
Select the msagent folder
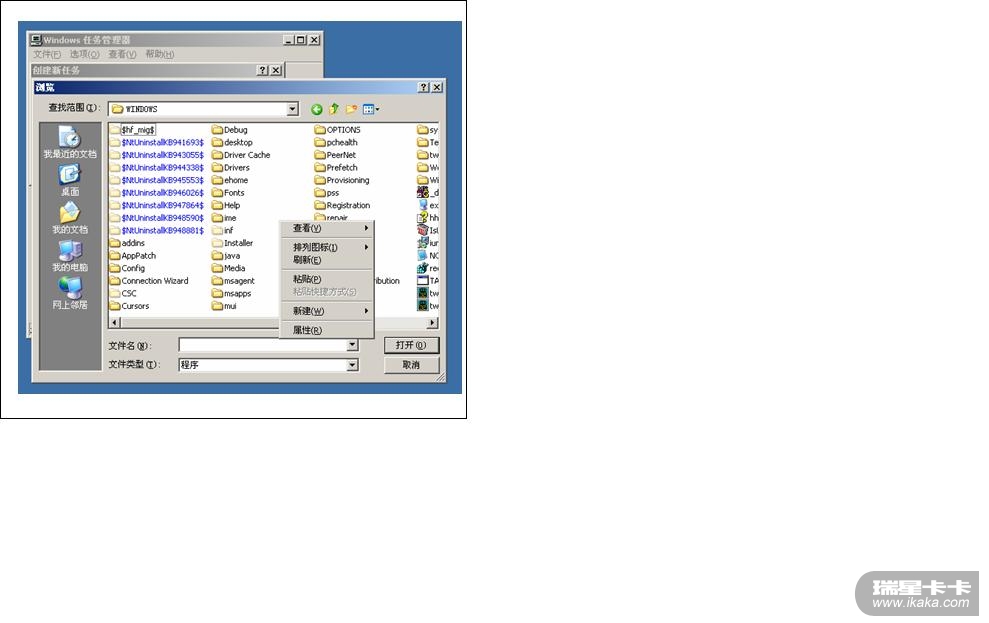[x=233, y=281]
